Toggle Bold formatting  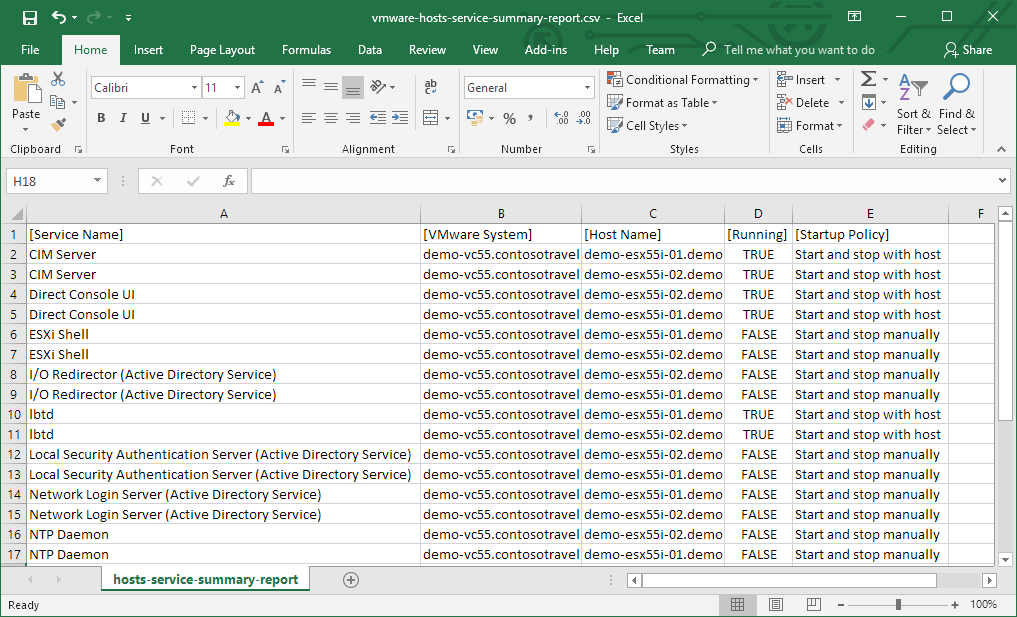[101, 117]
